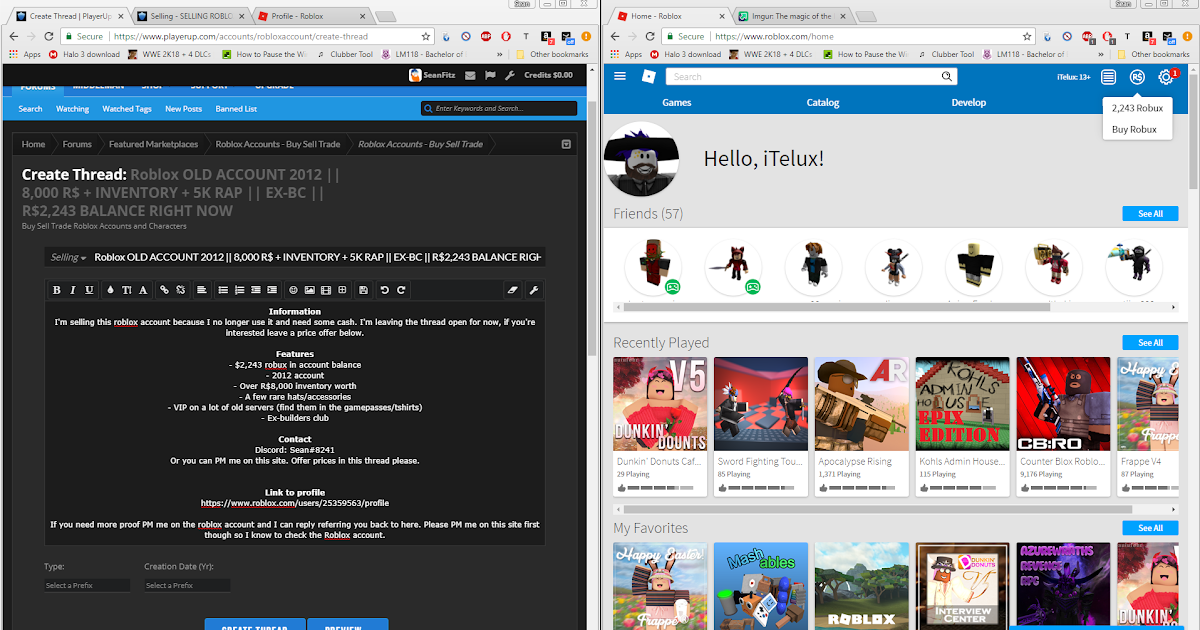Open PlayerUp inbox envelope icon
Viewport: 1200px width, 630px height.
coord(469,75)
